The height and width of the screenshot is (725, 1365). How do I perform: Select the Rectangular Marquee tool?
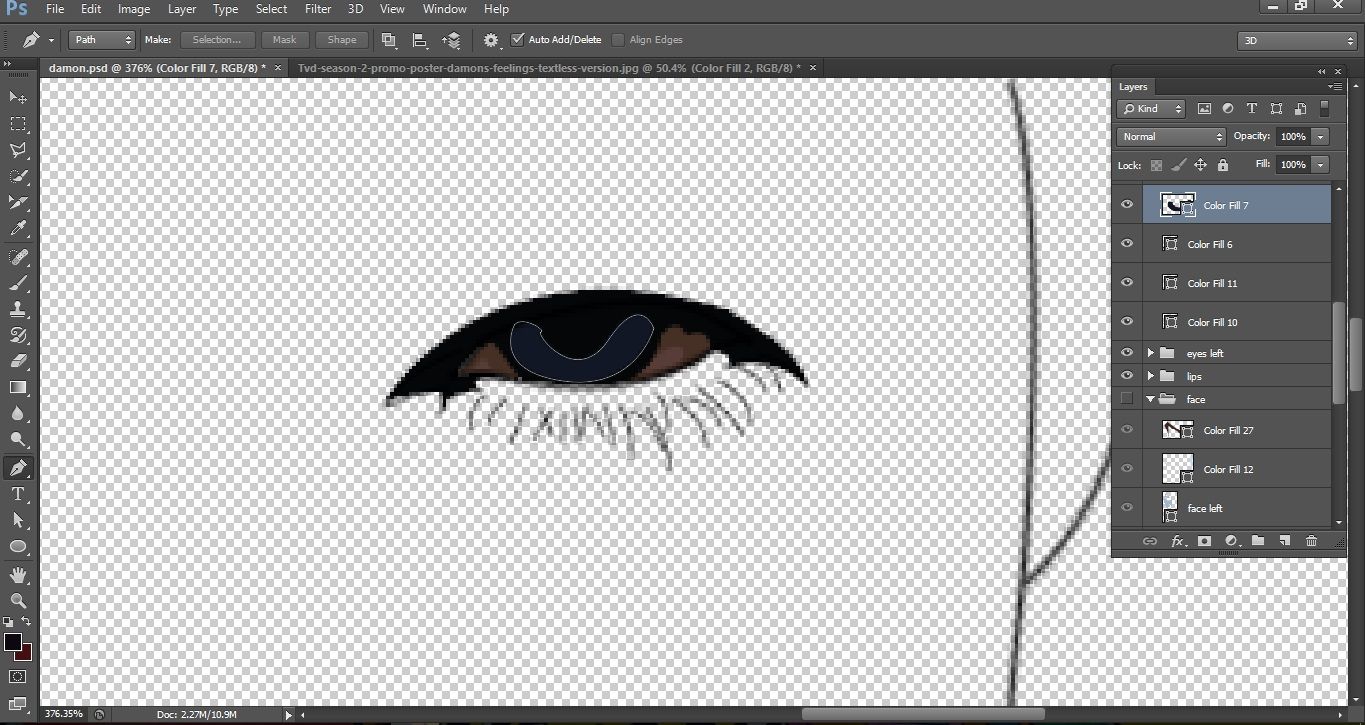(18, 124)
